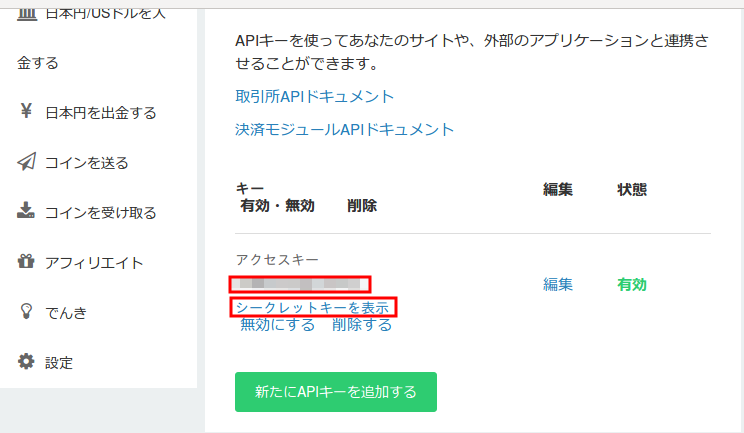Show secret key via シークレットキーを表示

pyautogui.click(x=312, y=307)
